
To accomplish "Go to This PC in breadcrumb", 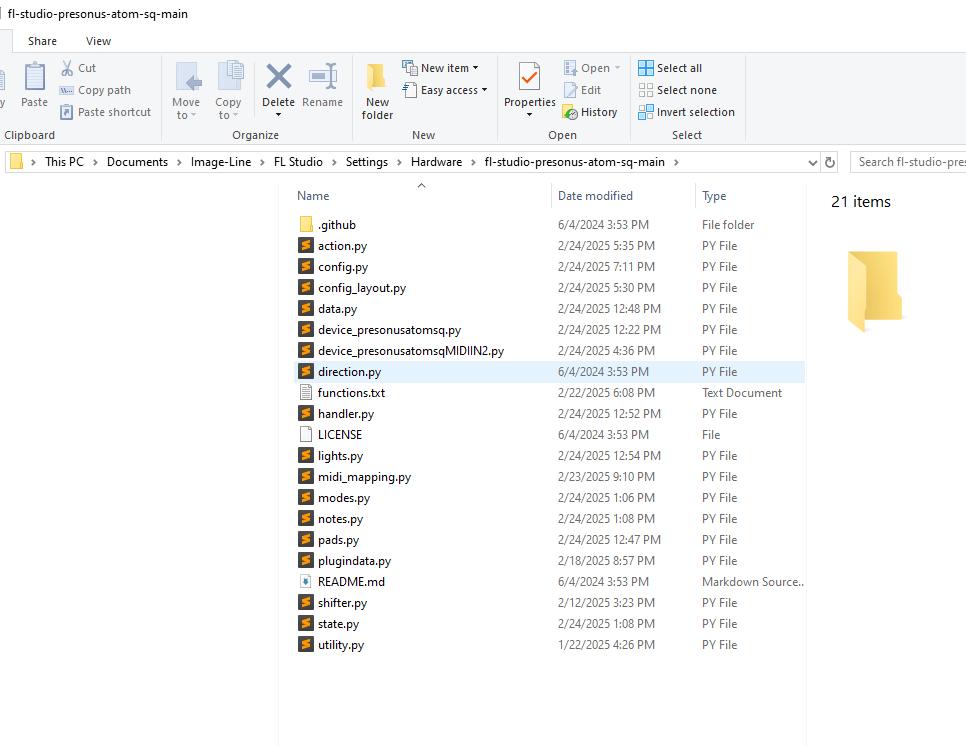I will click(64, 162).
